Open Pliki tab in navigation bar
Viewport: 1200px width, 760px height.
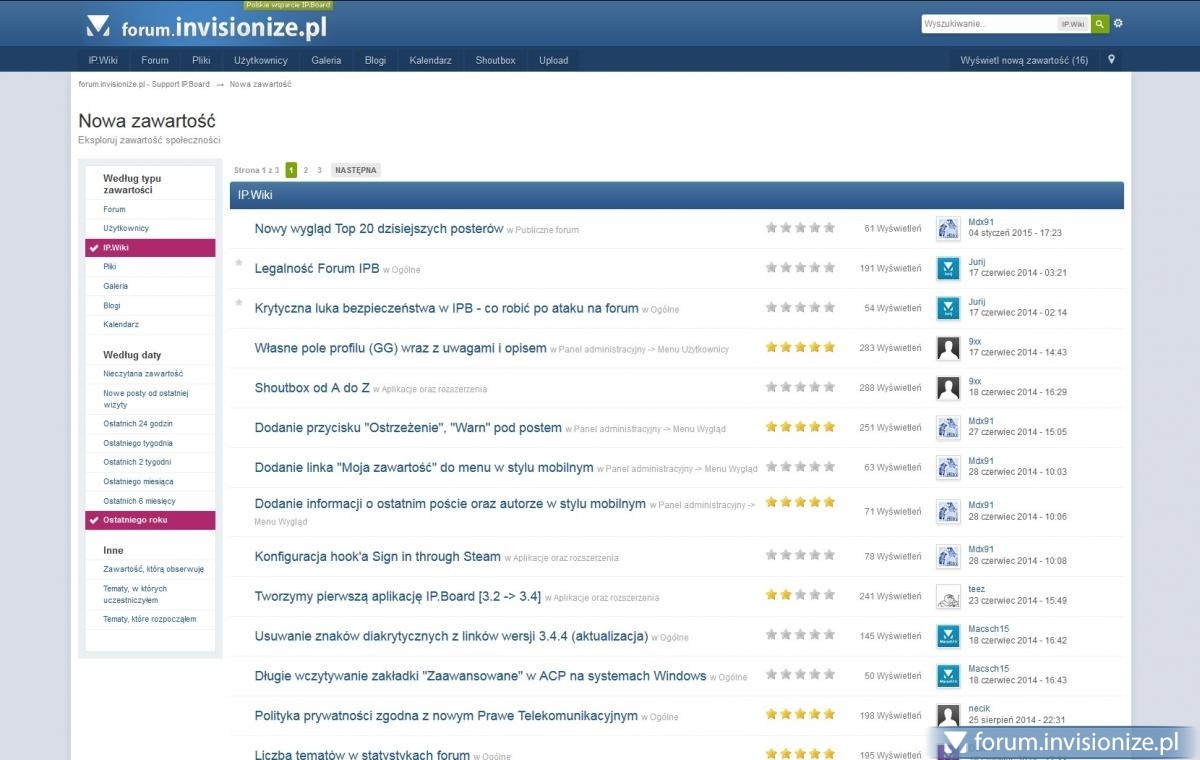tap(201, 60)
